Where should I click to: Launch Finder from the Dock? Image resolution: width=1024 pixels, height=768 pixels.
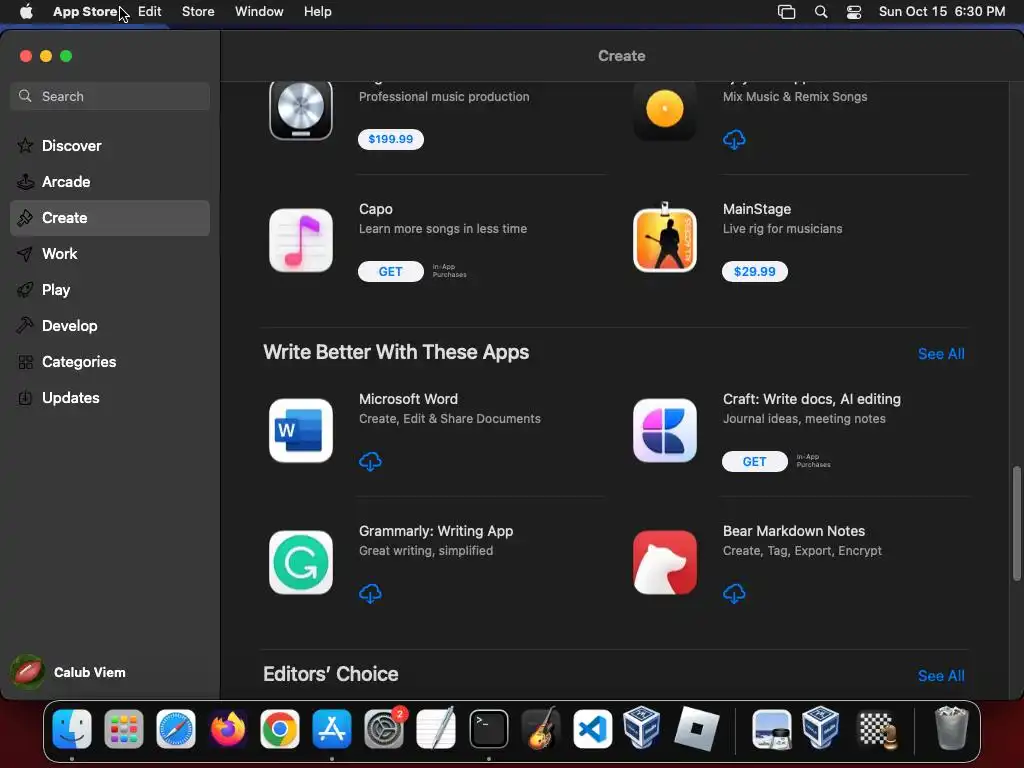[72, 729]
